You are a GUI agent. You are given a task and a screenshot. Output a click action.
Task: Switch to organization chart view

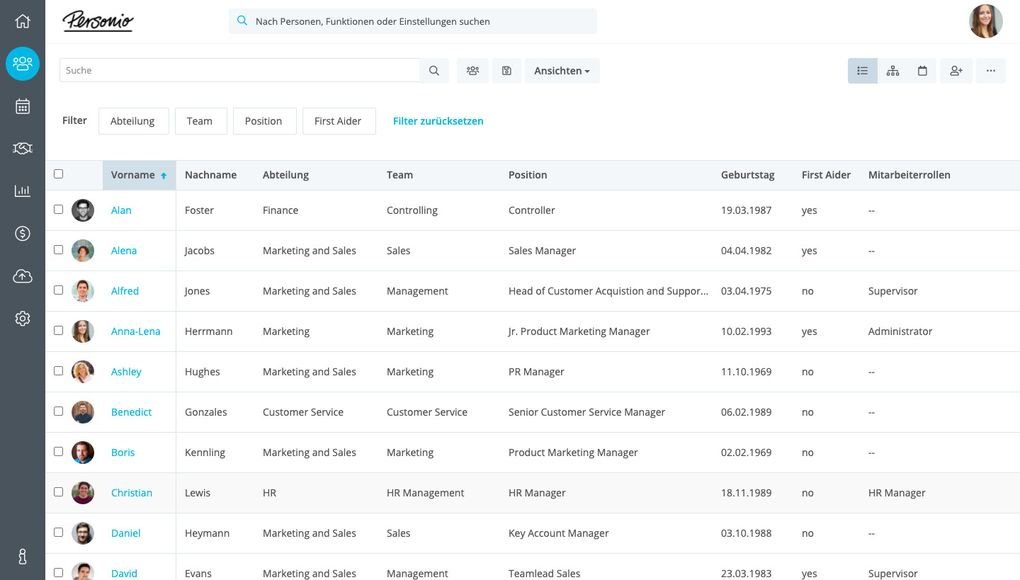[x=892, y=71]
